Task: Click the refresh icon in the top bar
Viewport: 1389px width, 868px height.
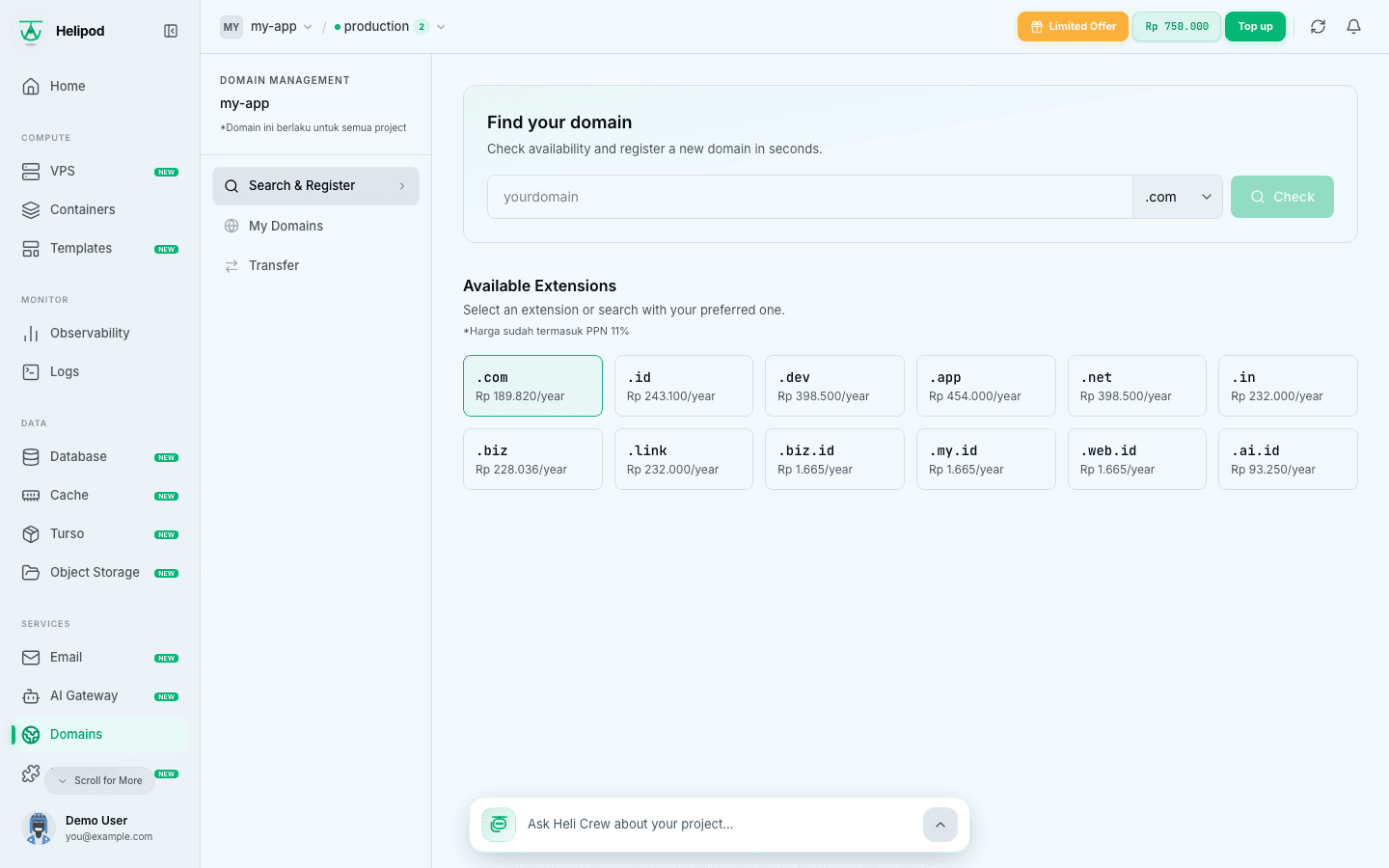Action: [x=1318, y=27]
